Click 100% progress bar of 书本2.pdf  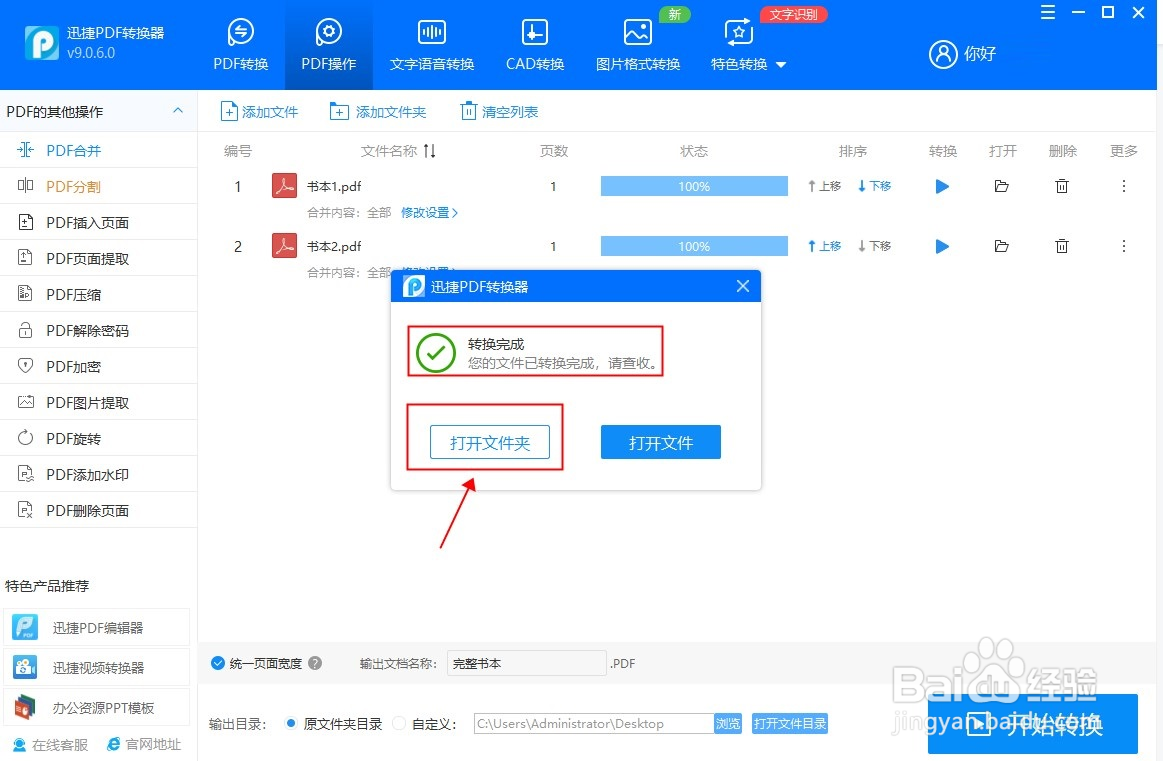point(694,246)
